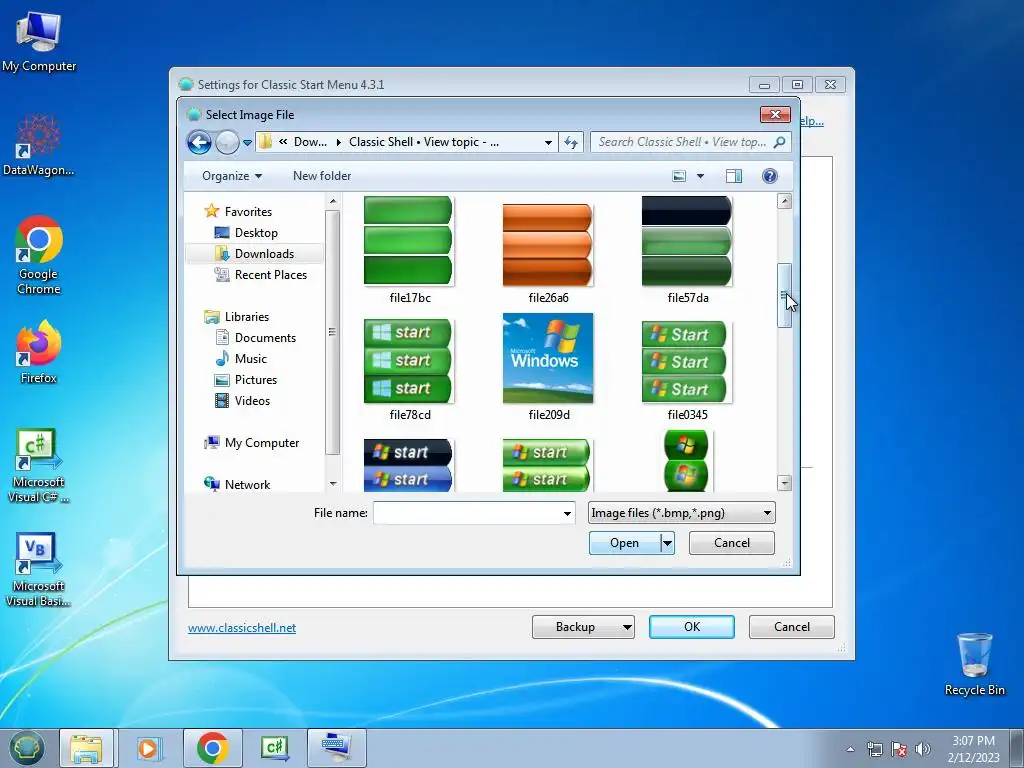Open Microsoft Visual Basic desktop shortcut
This screenshot has height=768, width=1024.
coord(39,570)
